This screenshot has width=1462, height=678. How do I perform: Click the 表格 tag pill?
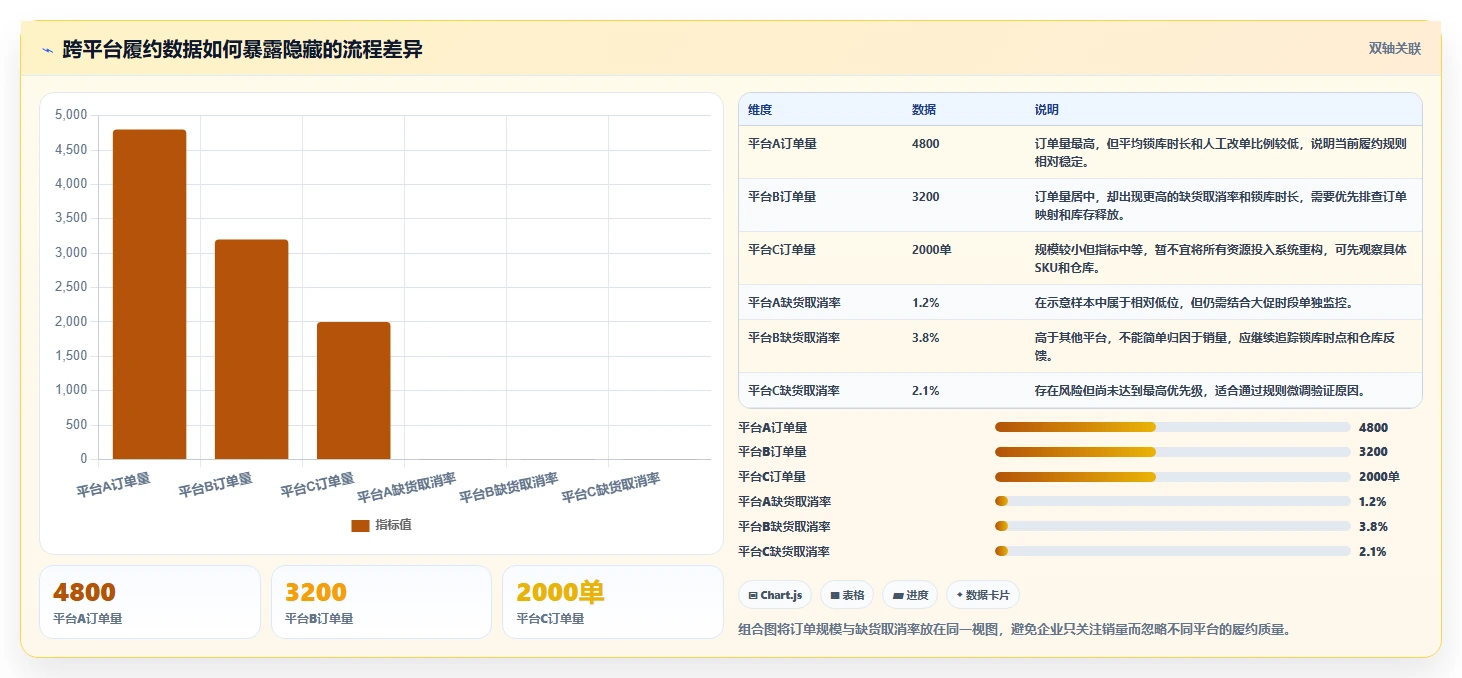click(x=847, y=595)
